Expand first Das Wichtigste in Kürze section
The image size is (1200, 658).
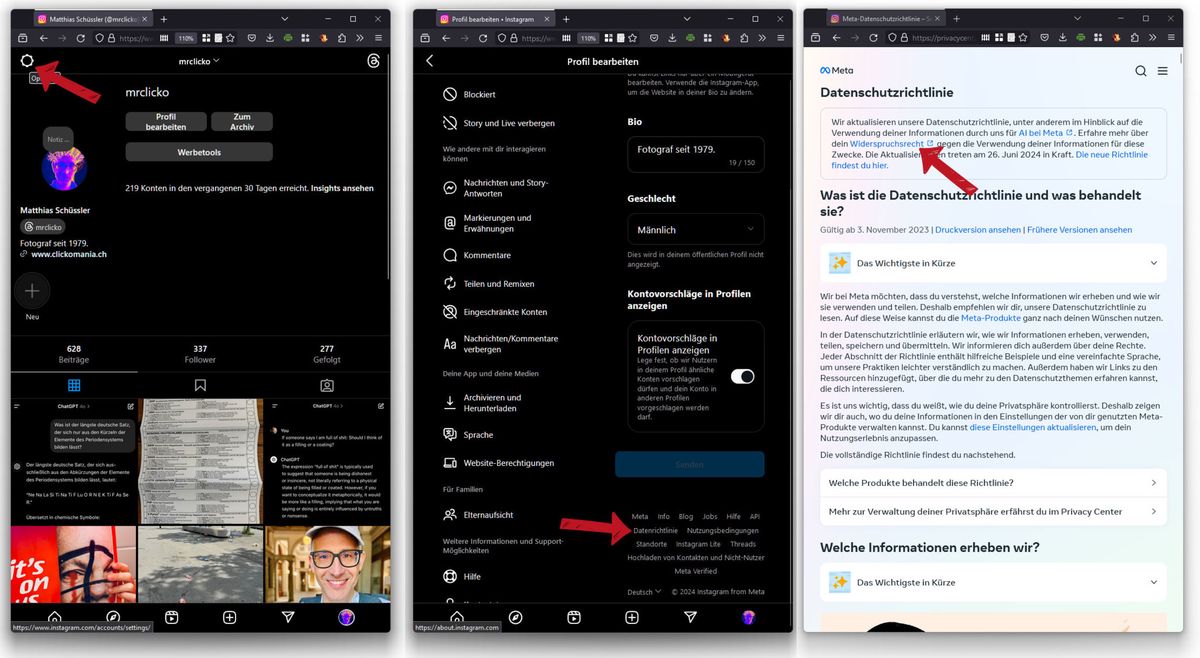(x=993, y=263)
